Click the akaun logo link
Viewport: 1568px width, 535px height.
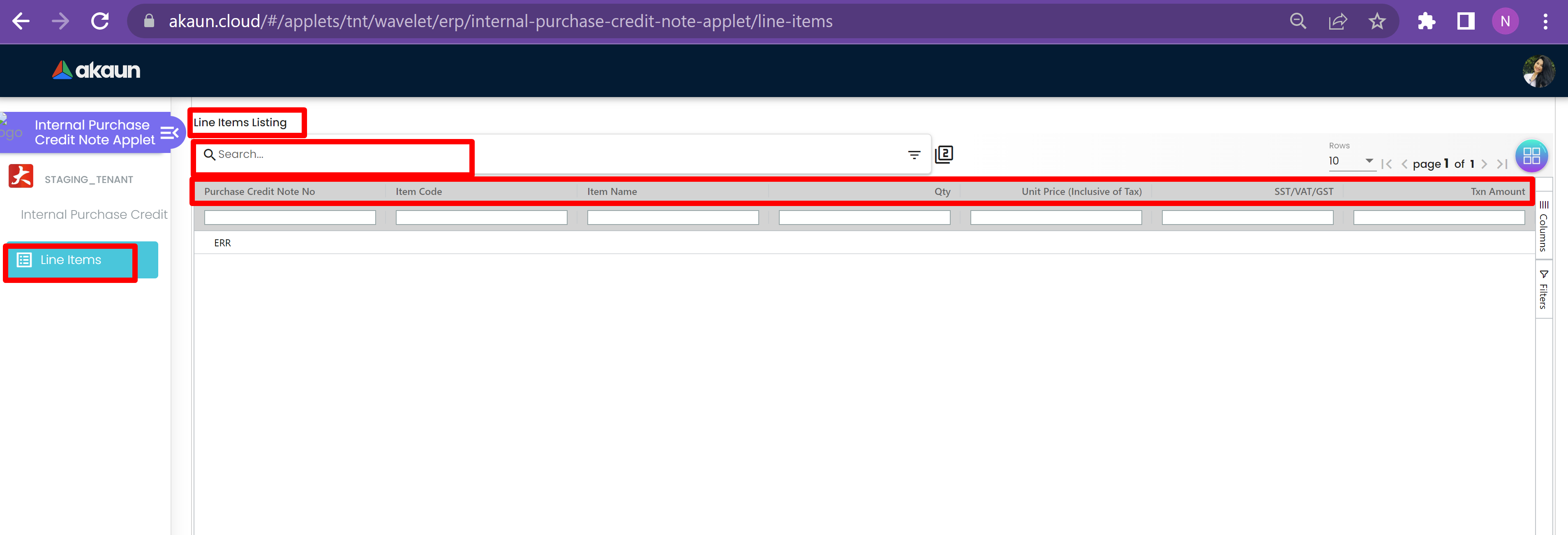(96, 71)
